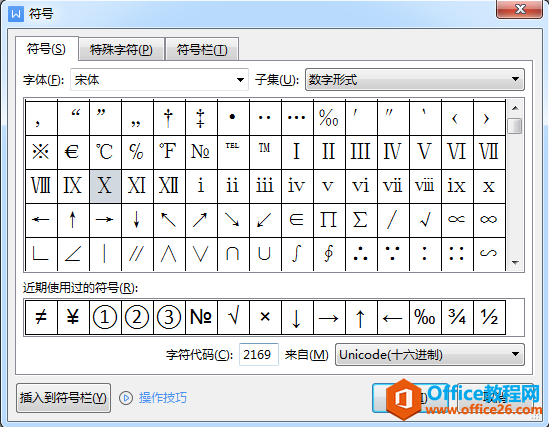Click the dagger symbol cell
The image size is (549, 427).
(x=169, y=118)
